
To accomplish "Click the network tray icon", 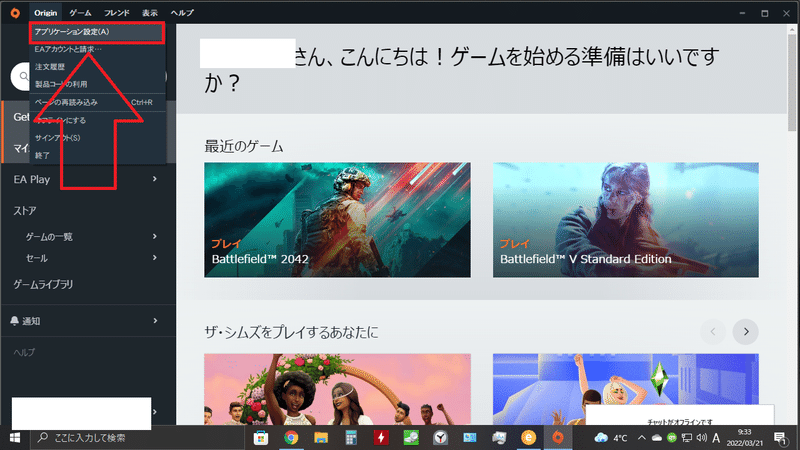I will (x=687, y=438).
